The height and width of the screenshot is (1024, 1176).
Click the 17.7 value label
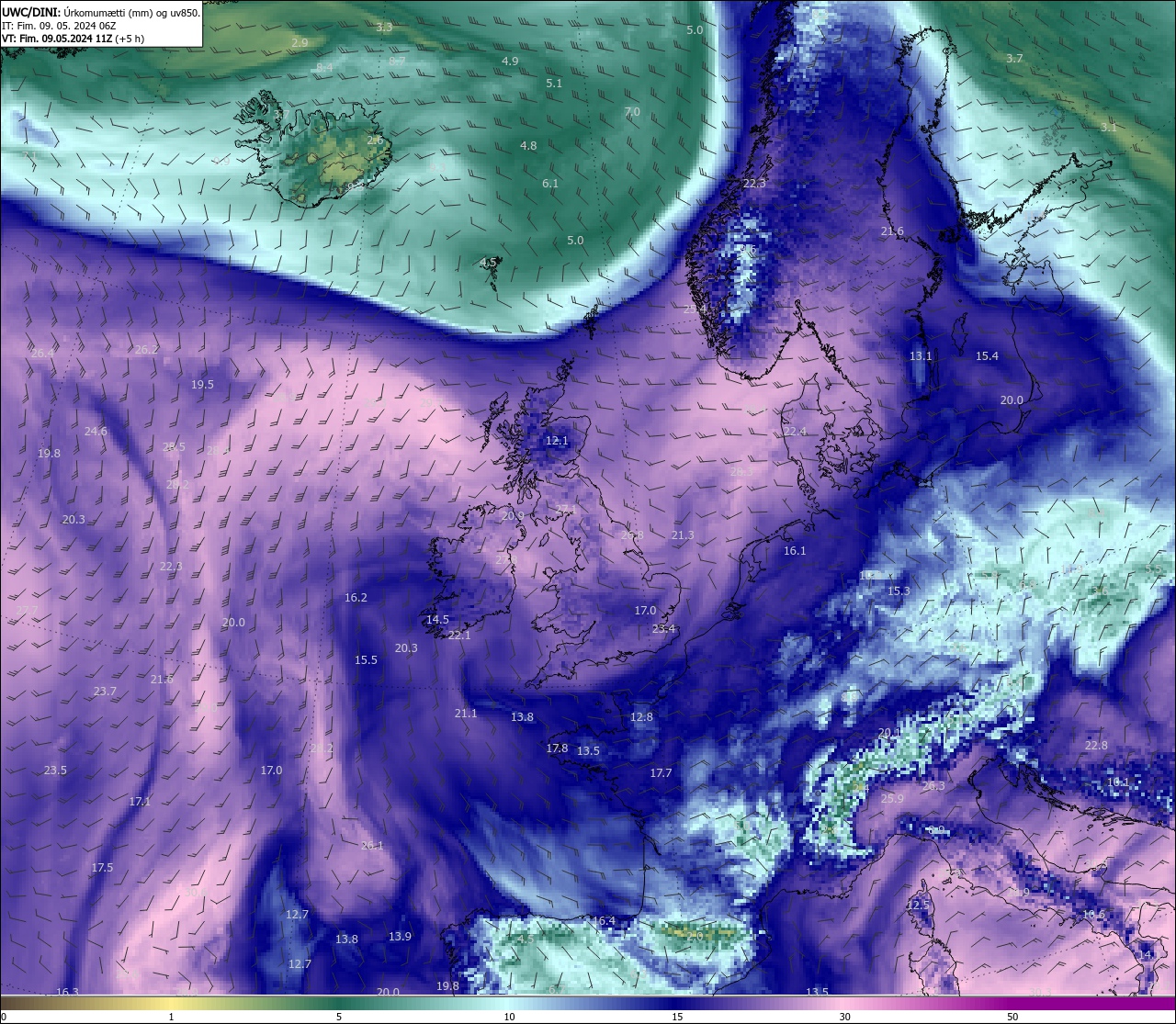point(661,772)
